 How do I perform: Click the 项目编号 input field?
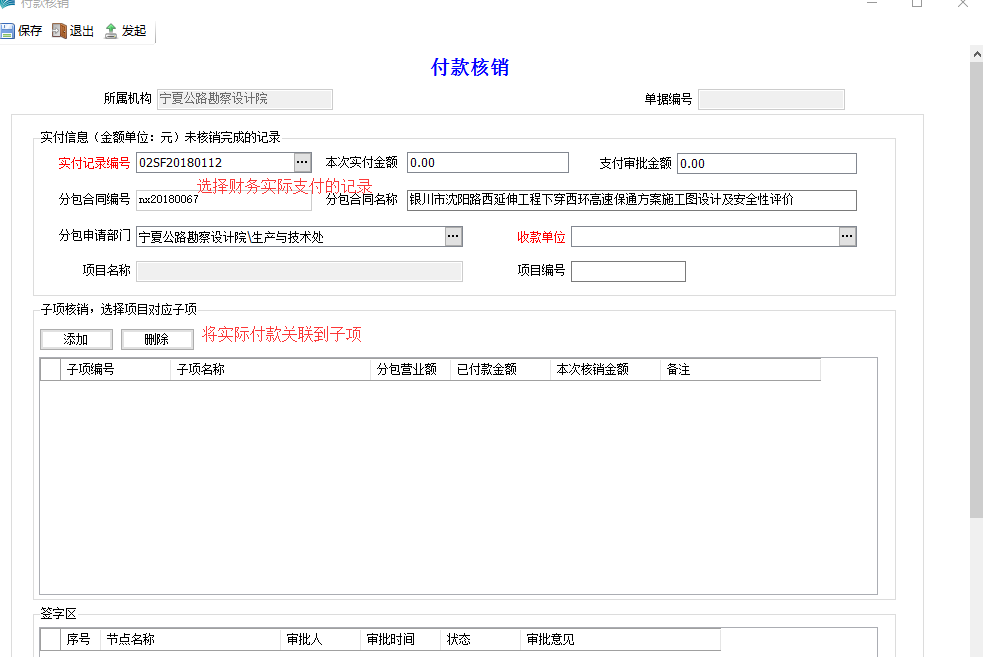(628, 271)
